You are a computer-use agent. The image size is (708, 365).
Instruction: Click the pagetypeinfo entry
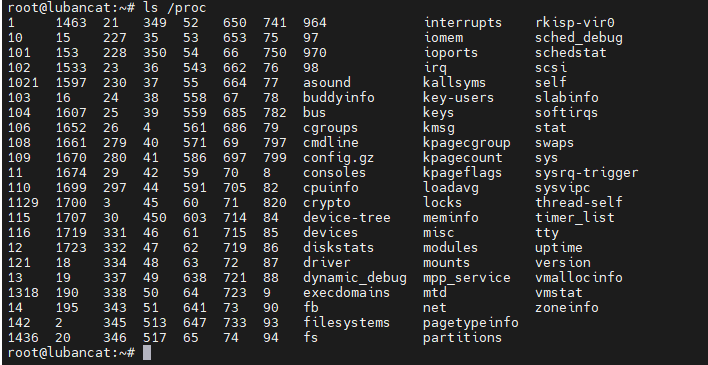point(471,323)
